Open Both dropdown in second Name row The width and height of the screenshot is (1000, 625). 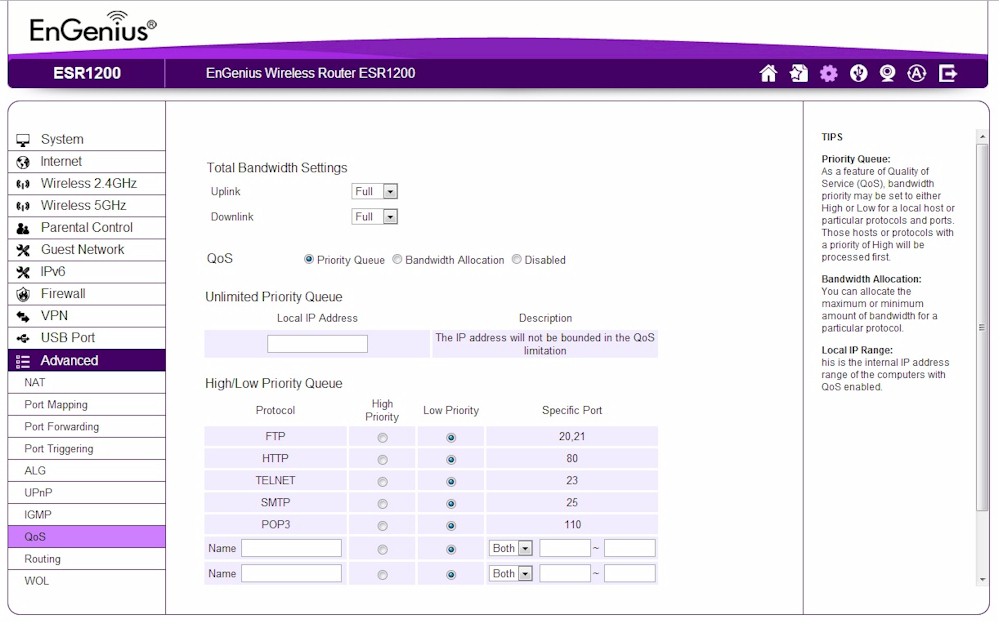coord(511,574)
